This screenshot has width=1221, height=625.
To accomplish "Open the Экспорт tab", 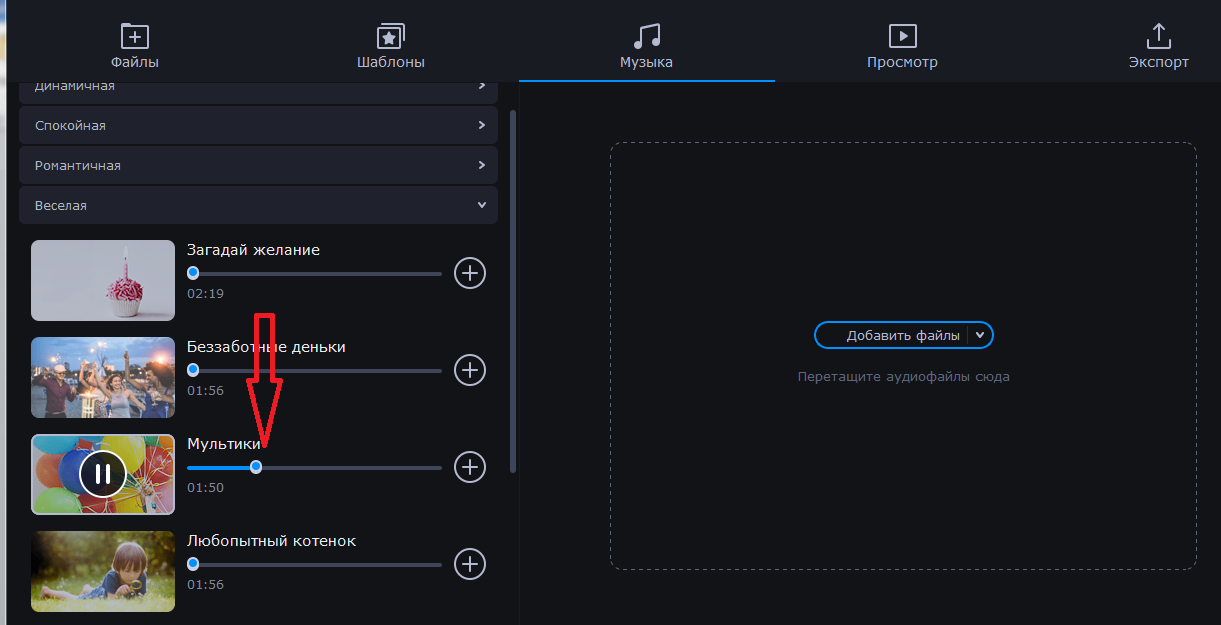I will pos(1158,47).
